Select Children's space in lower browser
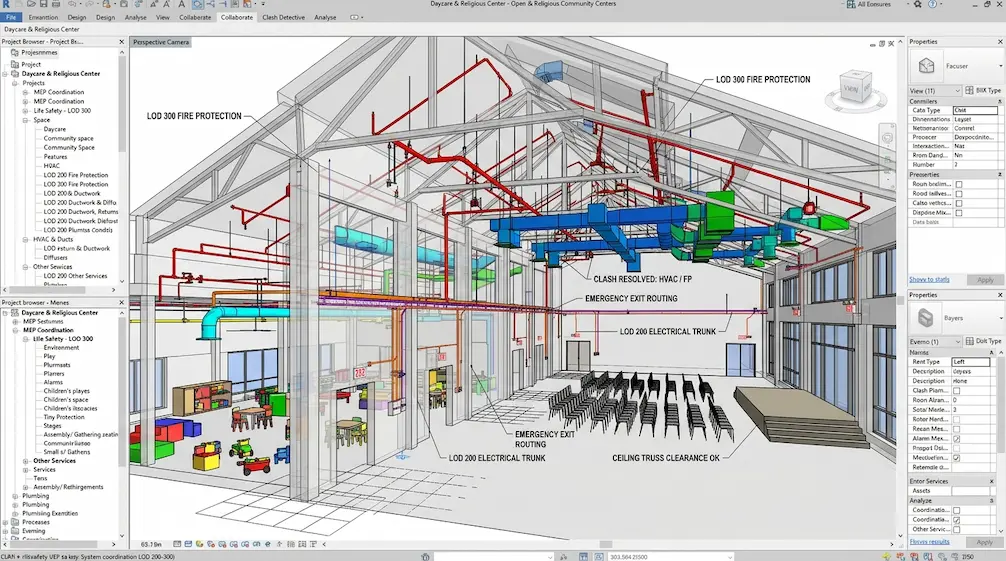The image size is (1006, 561). coord(66,399)
